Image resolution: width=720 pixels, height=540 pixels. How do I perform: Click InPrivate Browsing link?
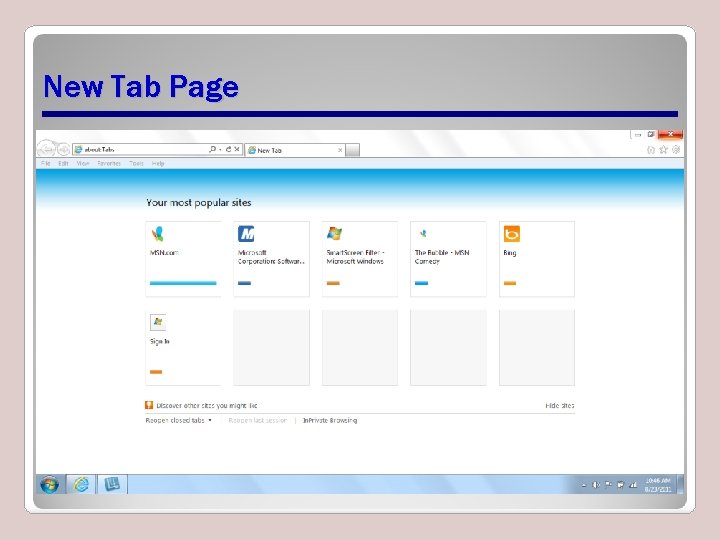pos(330,421)
